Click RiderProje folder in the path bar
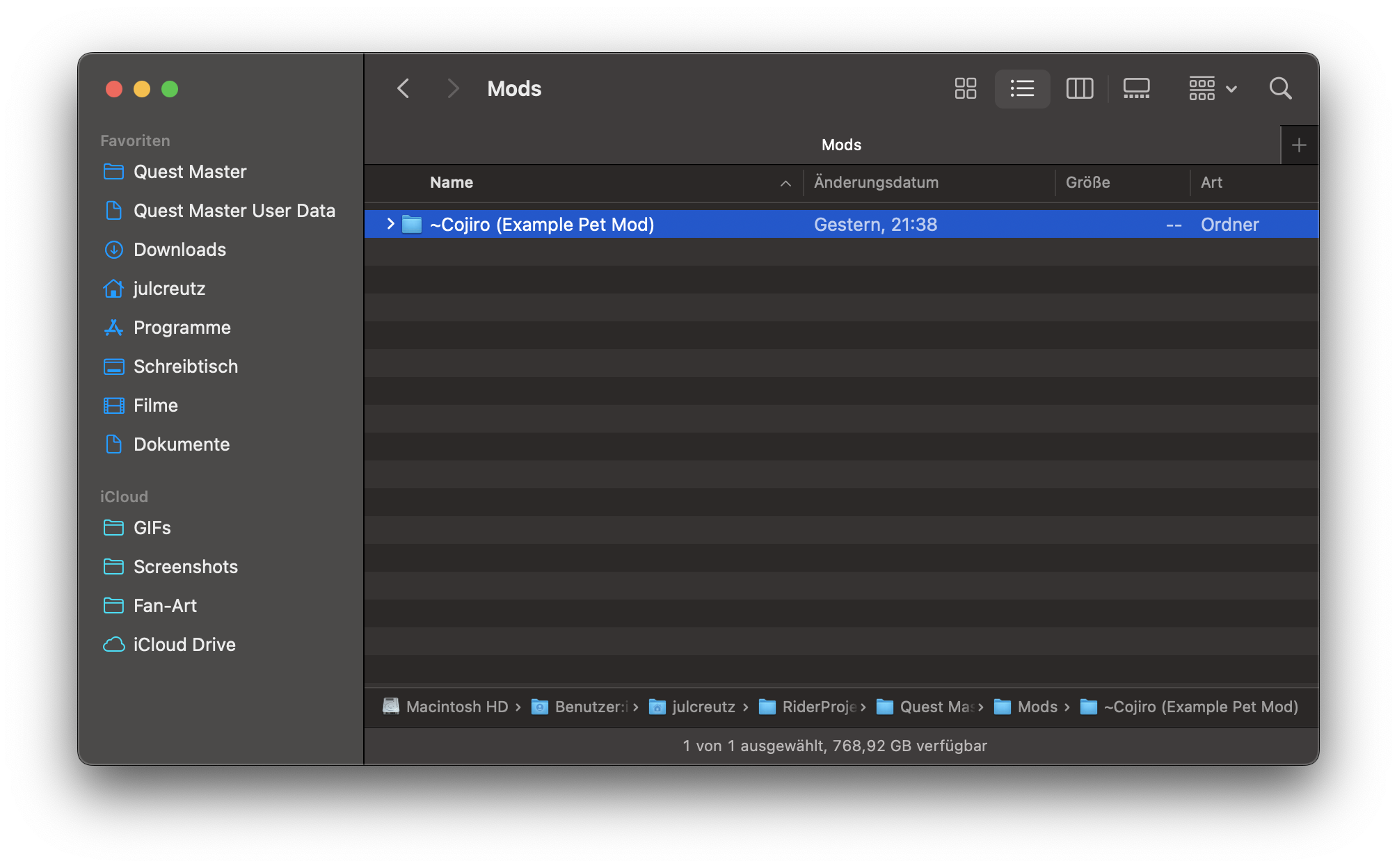The width and height of the screenshot is (1397, 868). coord(808,707)
